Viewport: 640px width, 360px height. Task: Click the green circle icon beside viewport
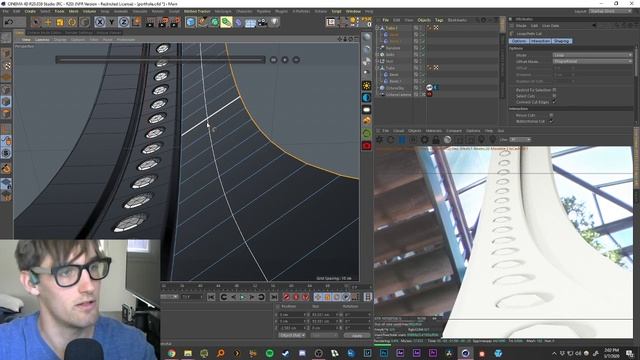point(367,133)
